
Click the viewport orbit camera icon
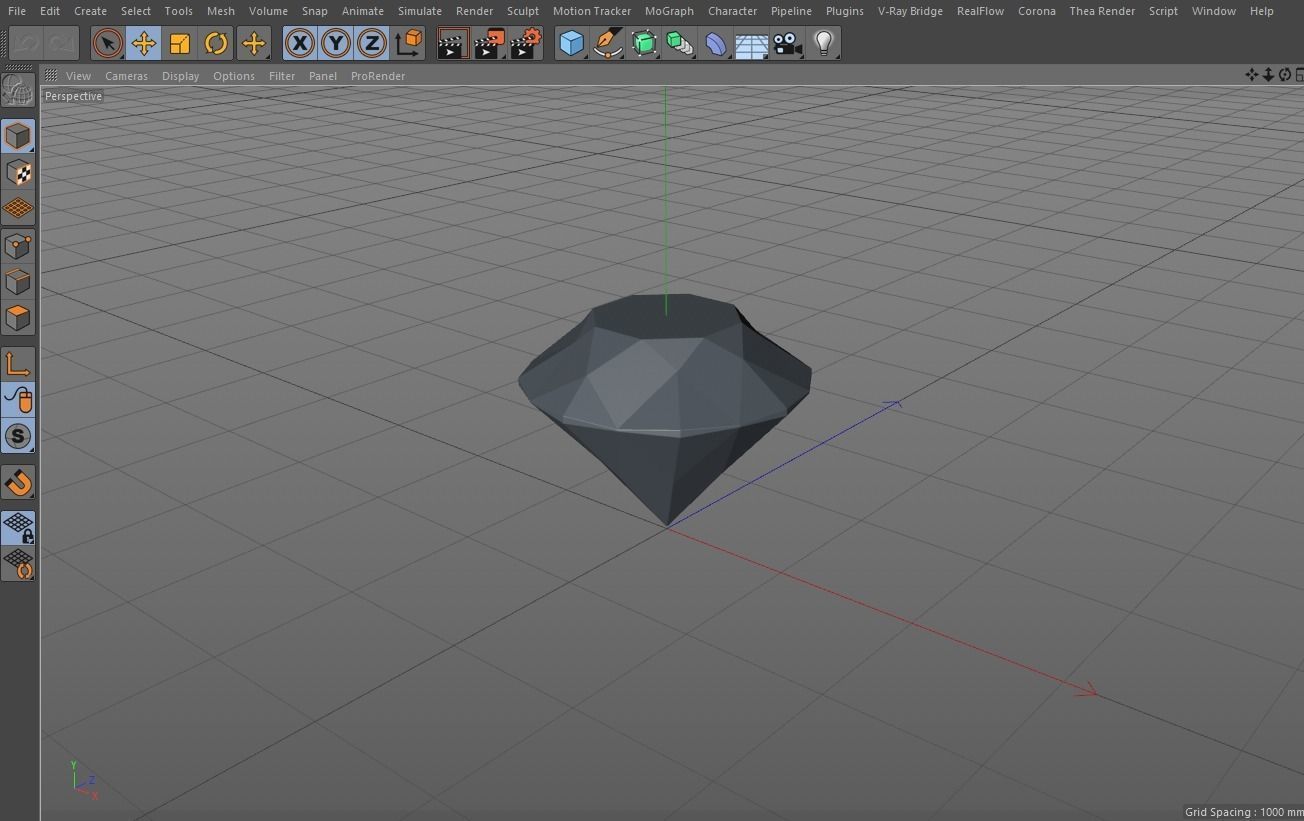[1285, 75]
